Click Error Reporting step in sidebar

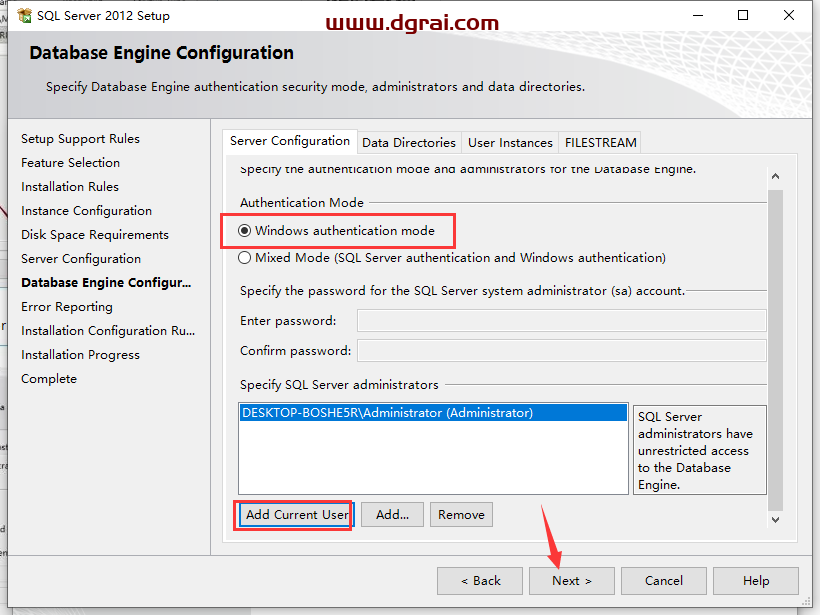click(67, 307)
